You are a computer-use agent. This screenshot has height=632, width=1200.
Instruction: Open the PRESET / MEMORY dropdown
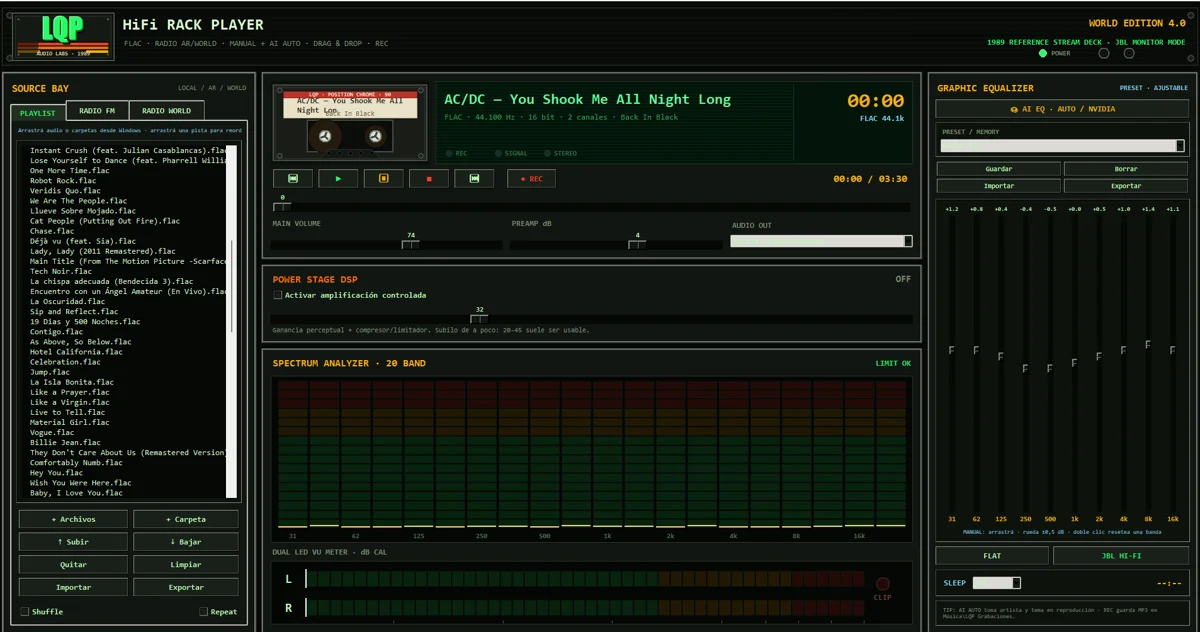pos(1062,146)
